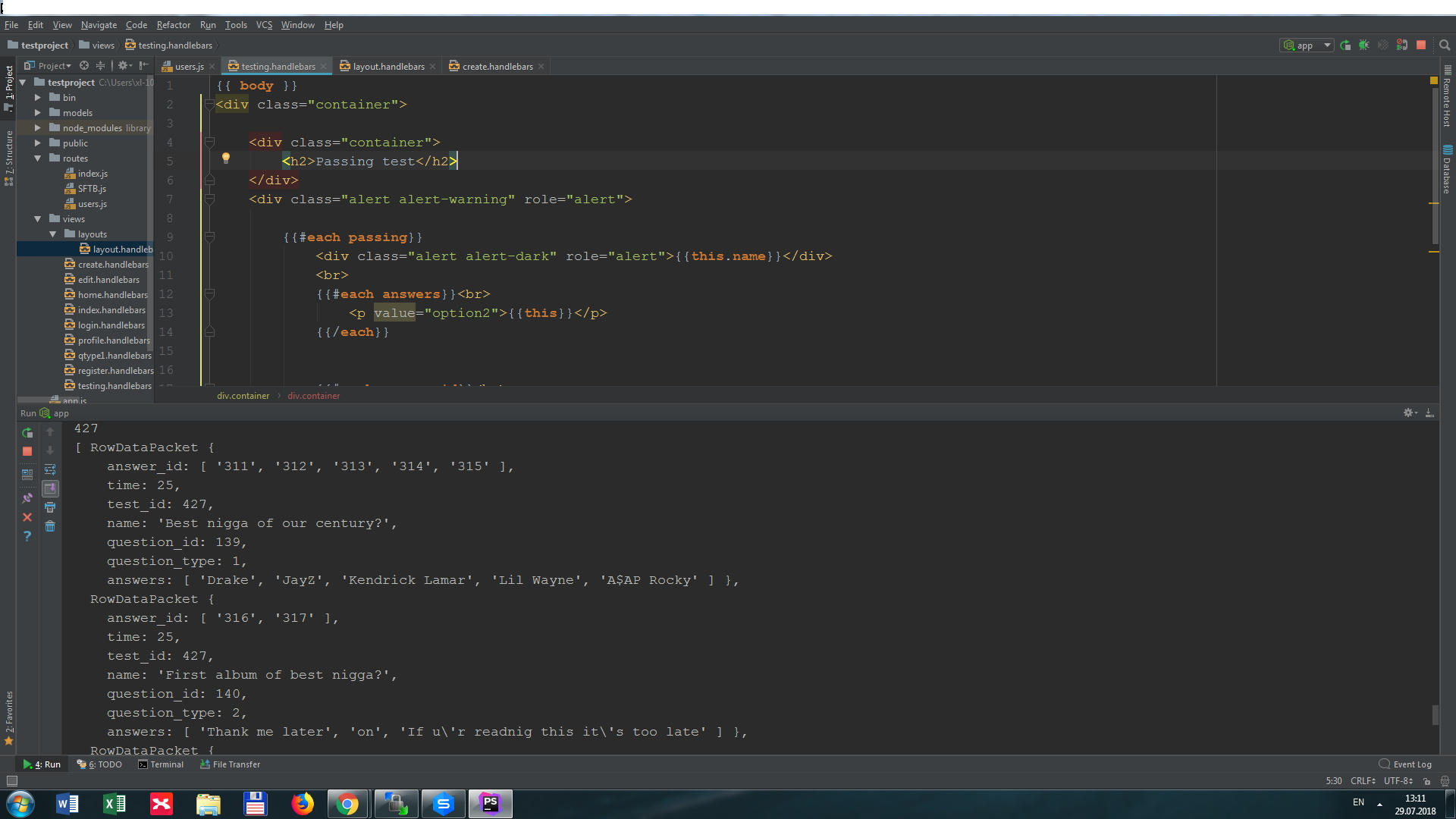Toggle tool window bars in status bar corner
The height and width of the screenshot is (819, 1456).
pyautogui.click(x=11, y=781)
